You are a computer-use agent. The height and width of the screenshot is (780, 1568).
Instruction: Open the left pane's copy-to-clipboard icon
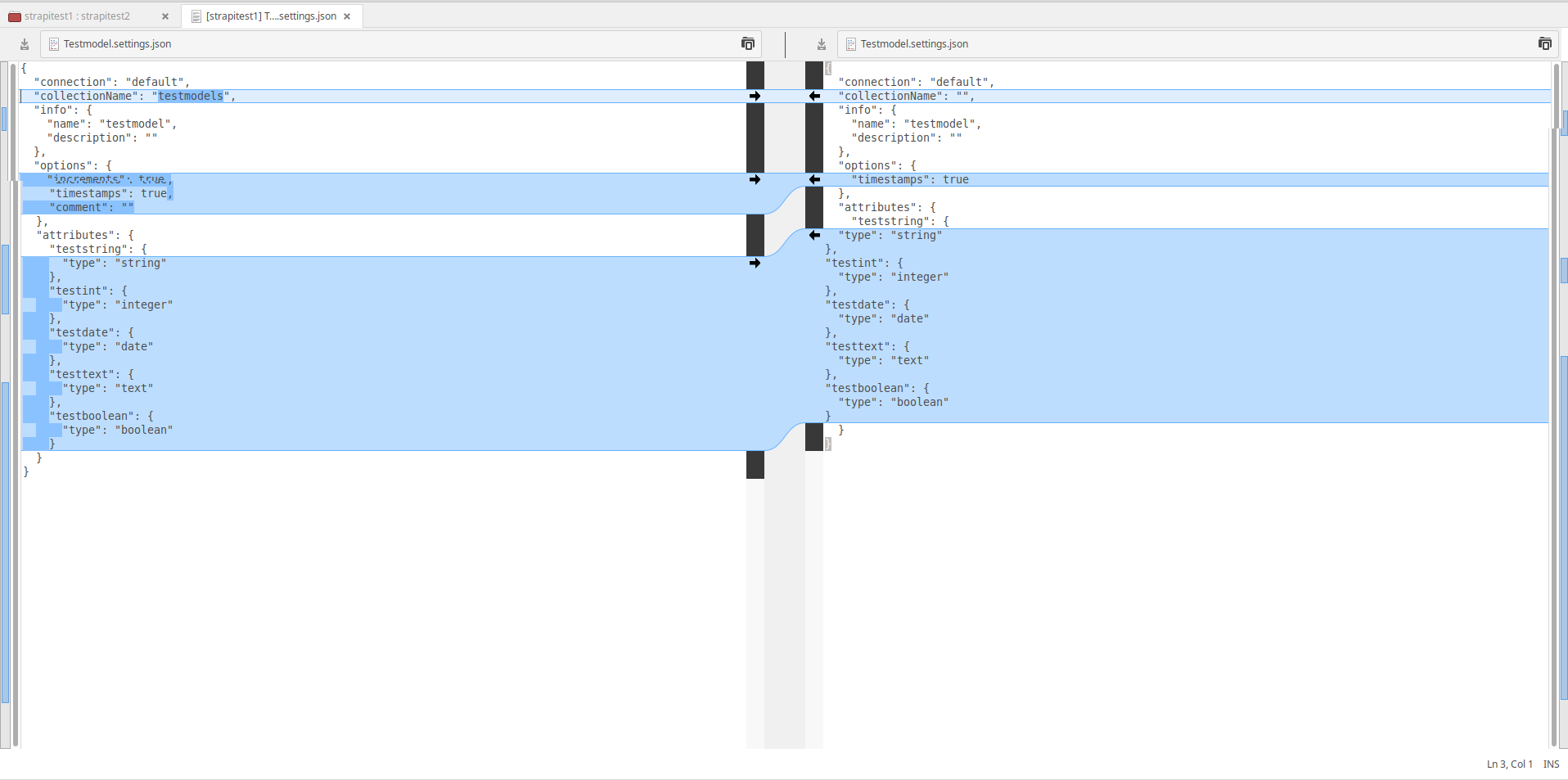748,43
